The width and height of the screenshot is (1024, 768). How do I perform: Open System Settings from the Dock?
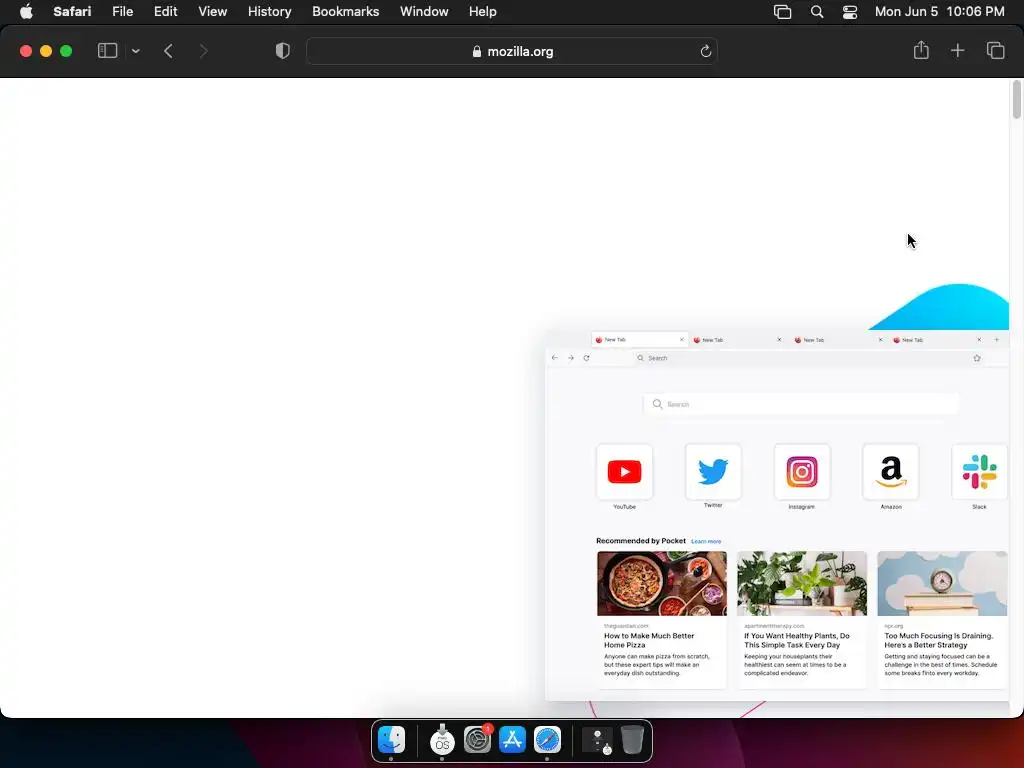477,739
